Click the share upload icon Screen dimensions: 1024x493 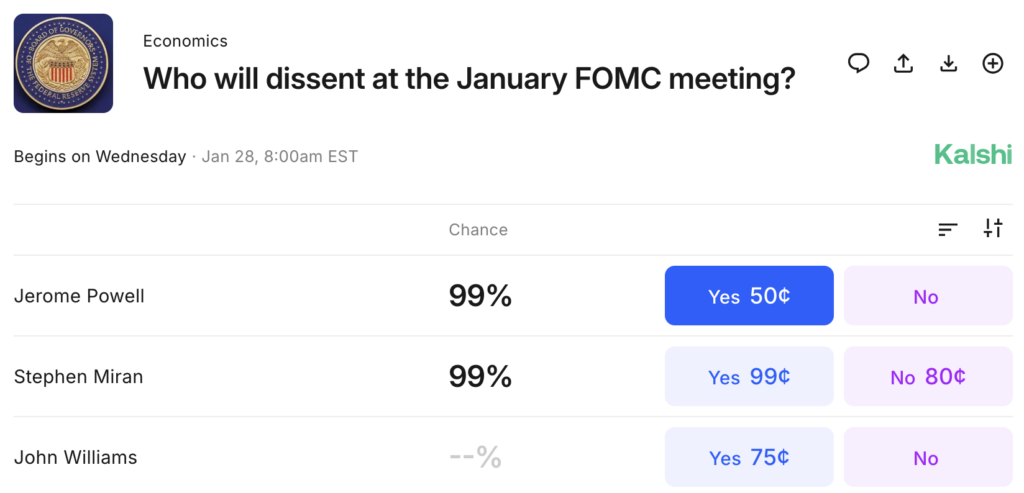tap(903, 63)
